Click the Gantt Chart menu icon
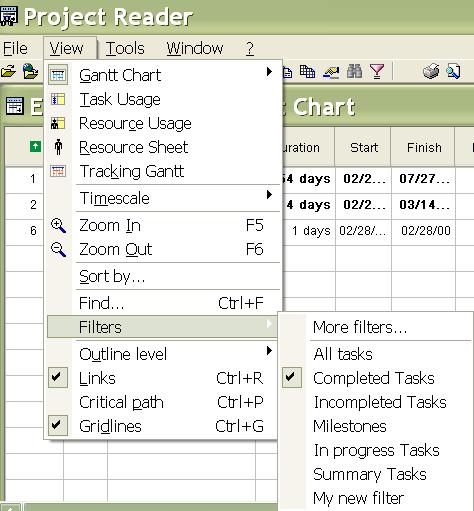The width and height of the screenshot is (474, 511). (58, 74)
